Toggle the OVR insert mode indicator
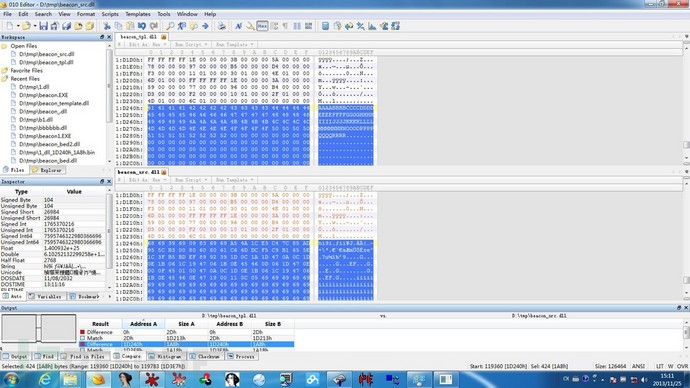Image resolution: width=690 pixels, height=388 pixels. (x=683, y=366)
